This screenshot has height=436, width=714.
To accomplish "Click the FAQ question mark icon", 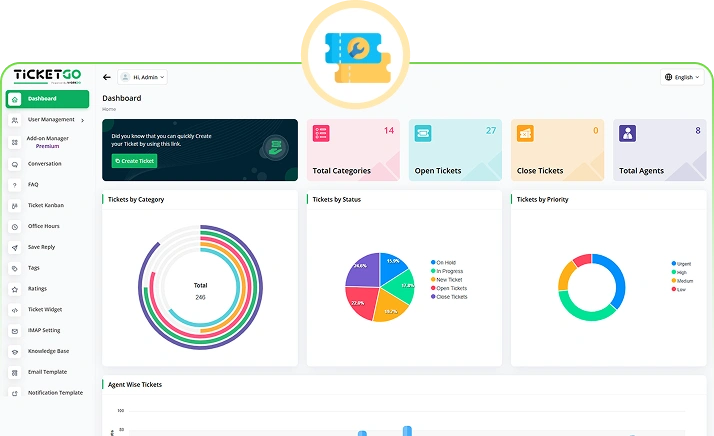I will click(15, 185).
